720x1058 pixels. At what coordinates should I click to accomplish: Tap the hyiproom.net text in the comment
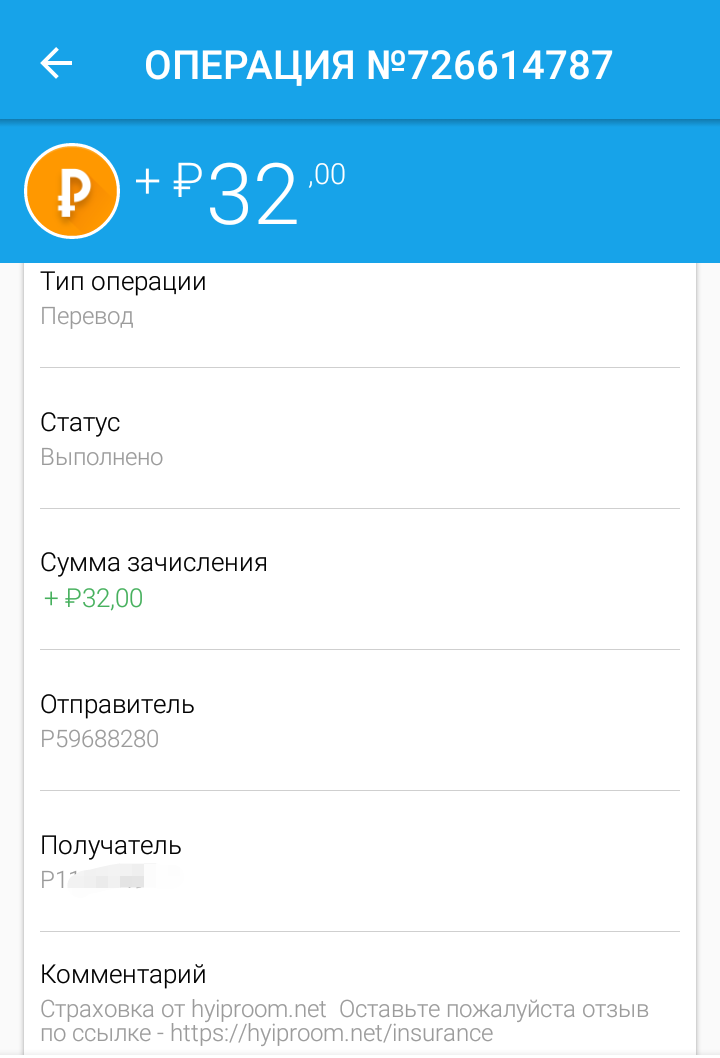[x=258, y=1009]
